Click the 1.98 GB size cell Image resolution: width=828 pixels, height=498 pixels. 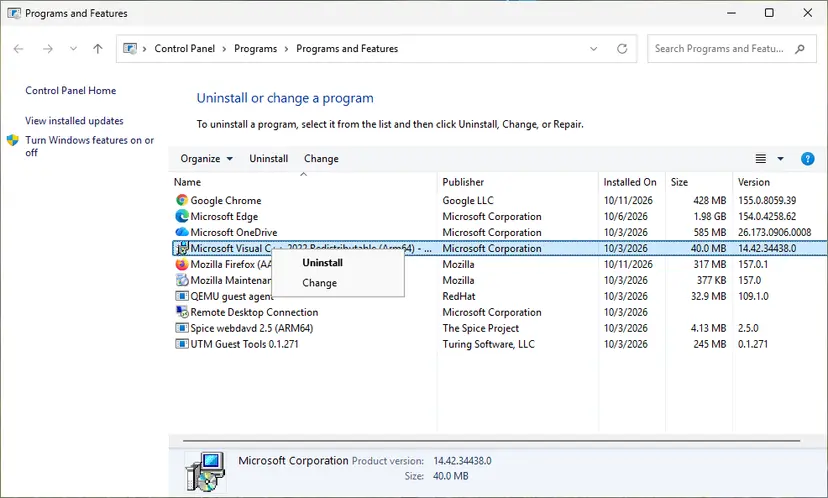pyautogui.click(x=710, y=216)
